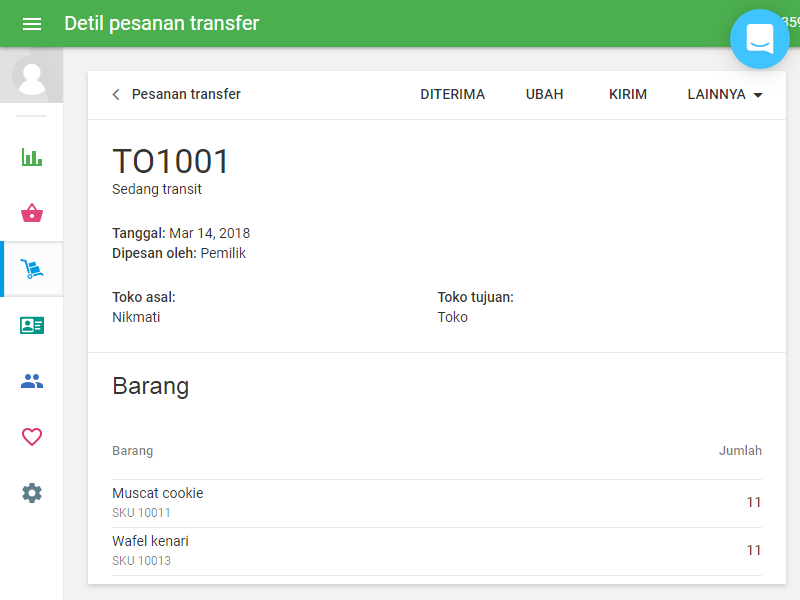The width and height of the screenshot is (800, 600).
Task: Click the UBAH action
Action: coord(544,94)
